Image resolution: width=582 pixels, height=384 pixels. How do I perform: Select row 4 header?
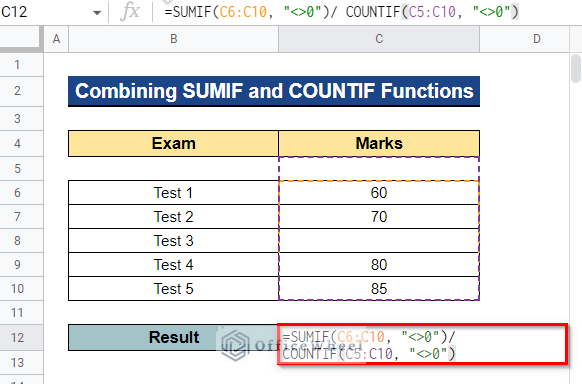(x=22, y=144)
